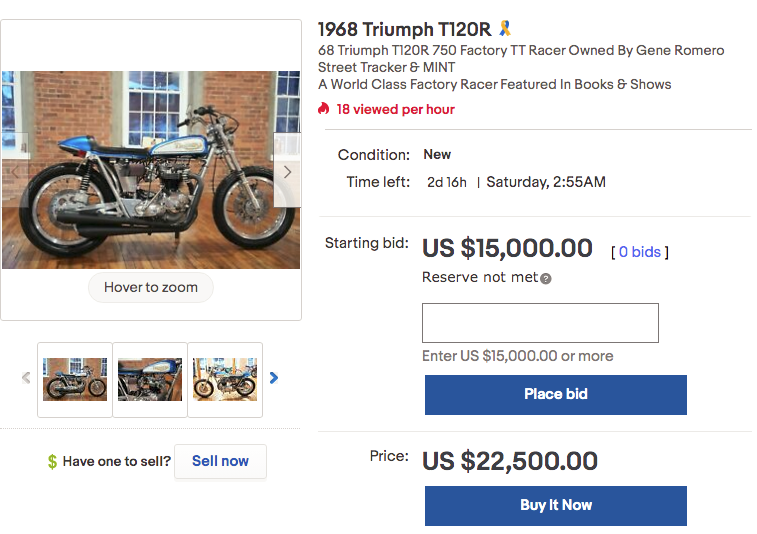Click the next image arrow on main photo
Viewport: 757px width, 534px height.
tap(287, 172)
